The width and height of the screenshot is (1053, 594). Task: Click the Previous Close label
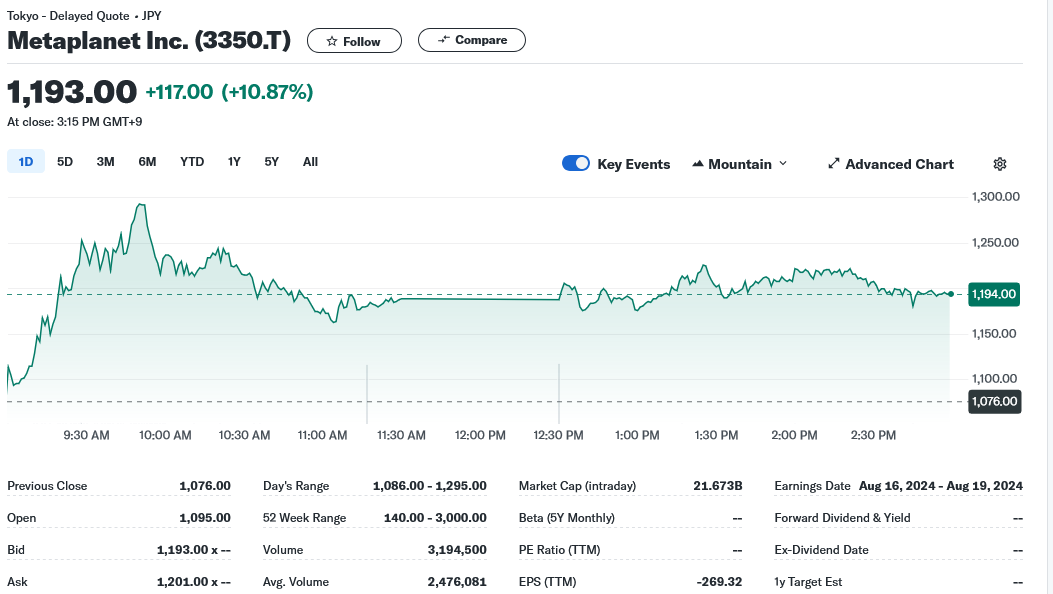(47, 486)
